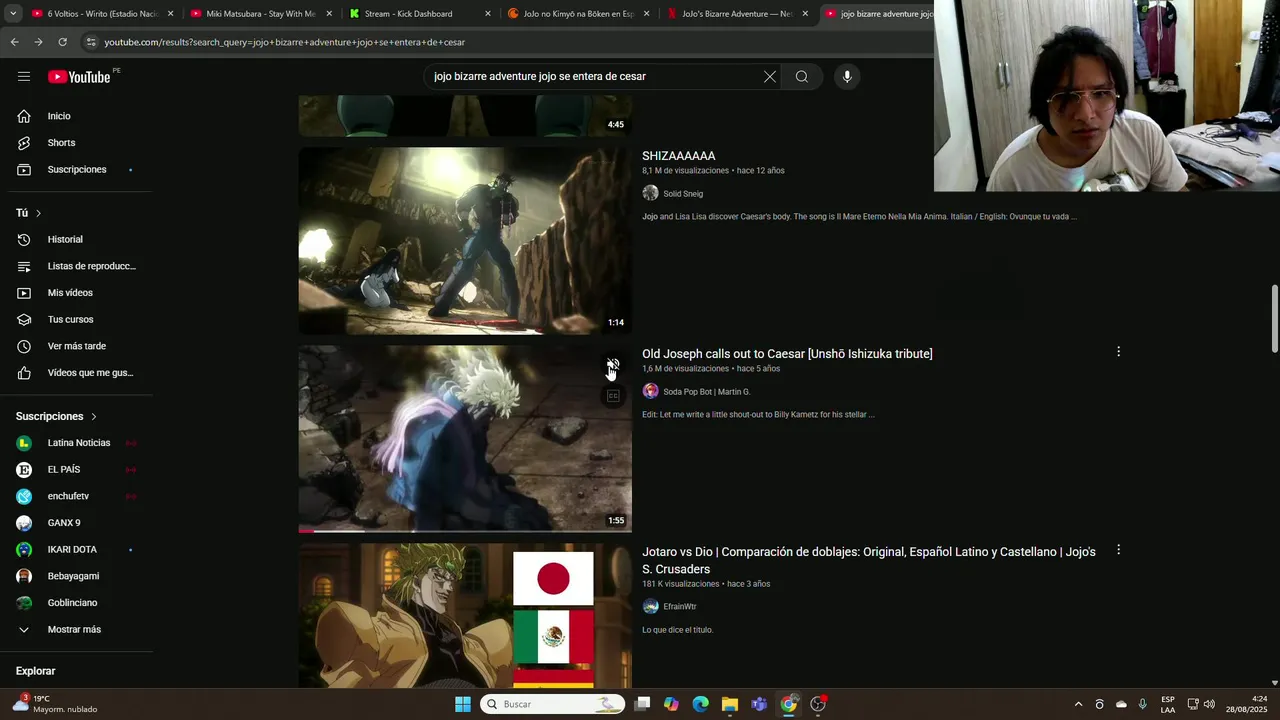Reload the page with the browser refresh button
This screenshot has height=720, width=1280.
(x=62, y=42)
